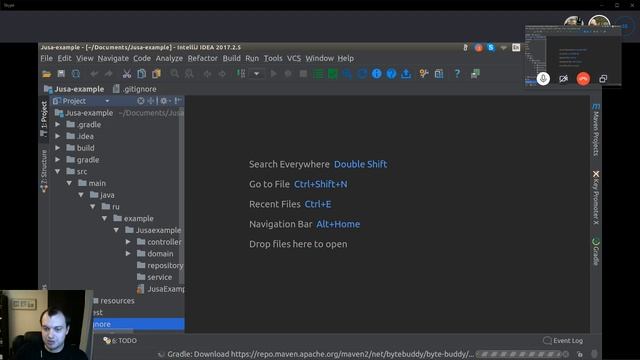Image resolution: width=640 pixels, height=360 pixels.
Task: Click the Undo arrow icon
Action: click(x=94, y=74)
